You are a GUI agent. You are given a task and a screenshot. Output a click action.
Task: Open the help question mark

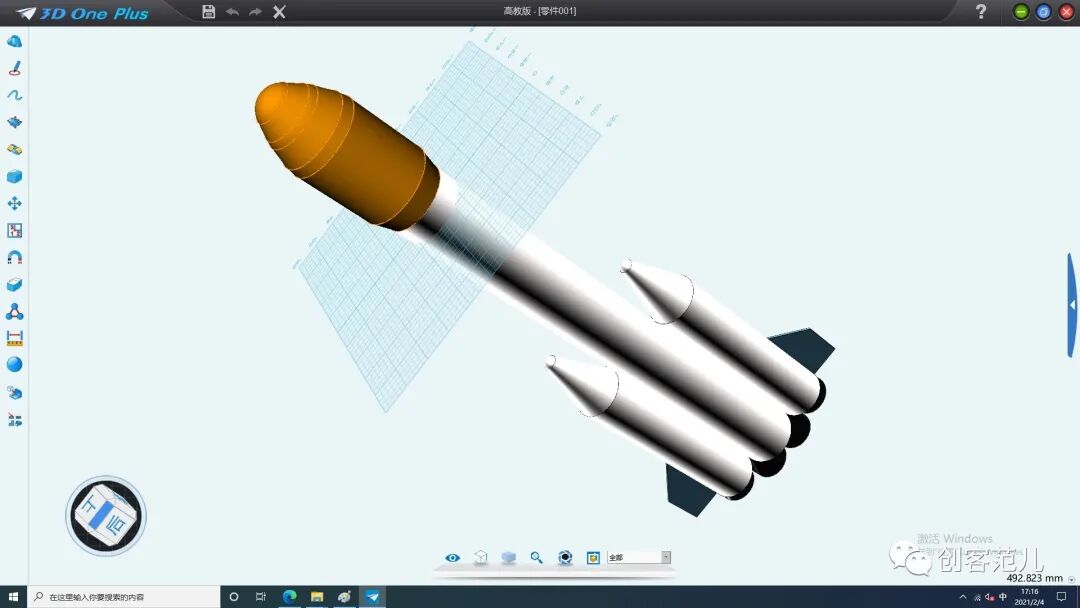981,12
